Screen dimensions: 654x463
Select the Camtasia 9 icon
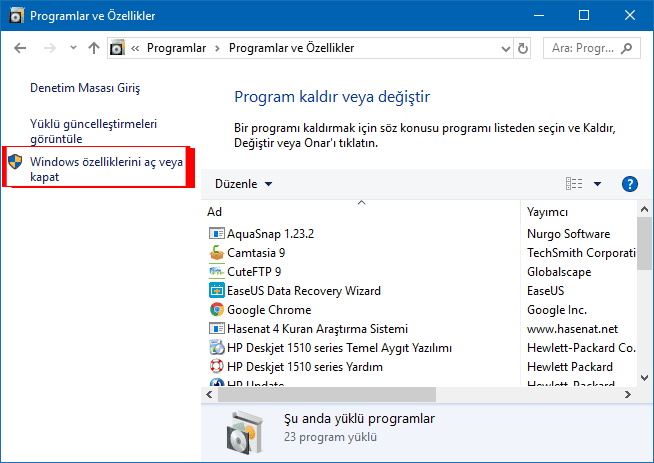point(217,253)
